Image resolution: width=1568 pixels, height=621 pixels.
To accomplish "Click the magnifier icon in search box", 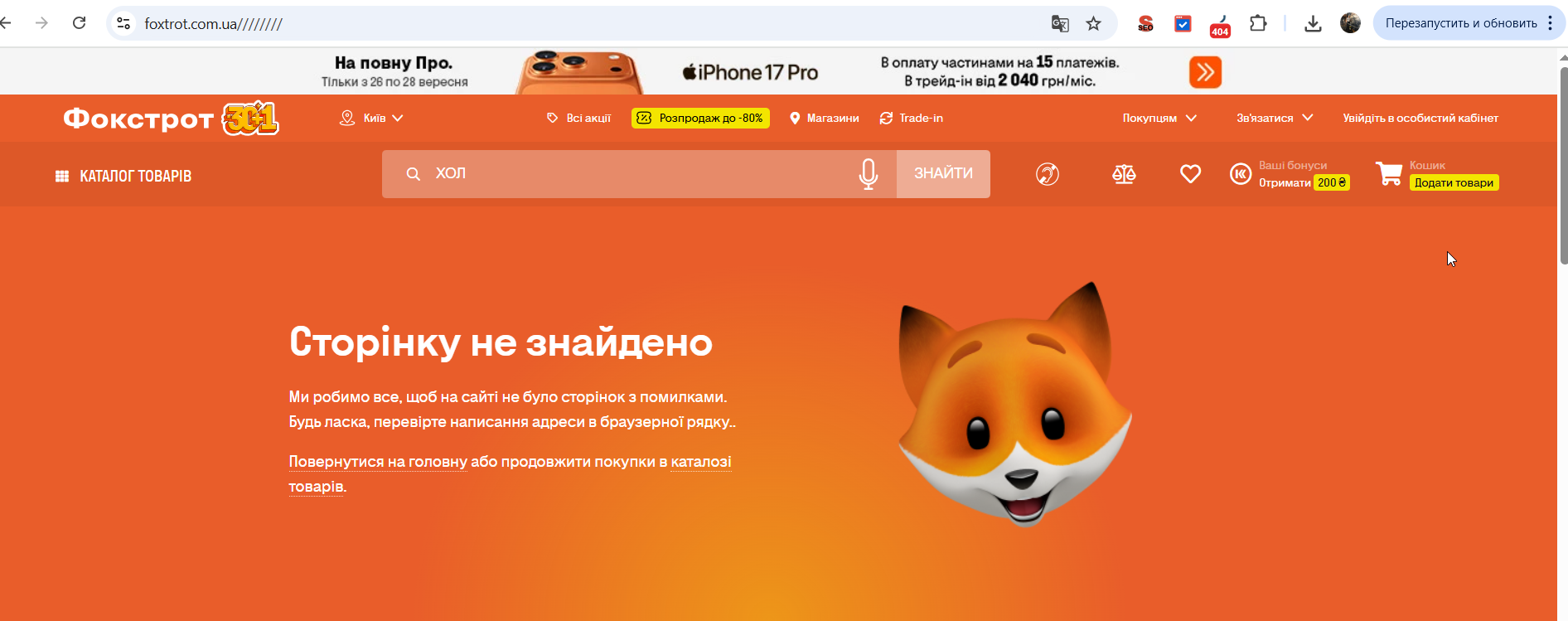I will (x=413, y=174).
